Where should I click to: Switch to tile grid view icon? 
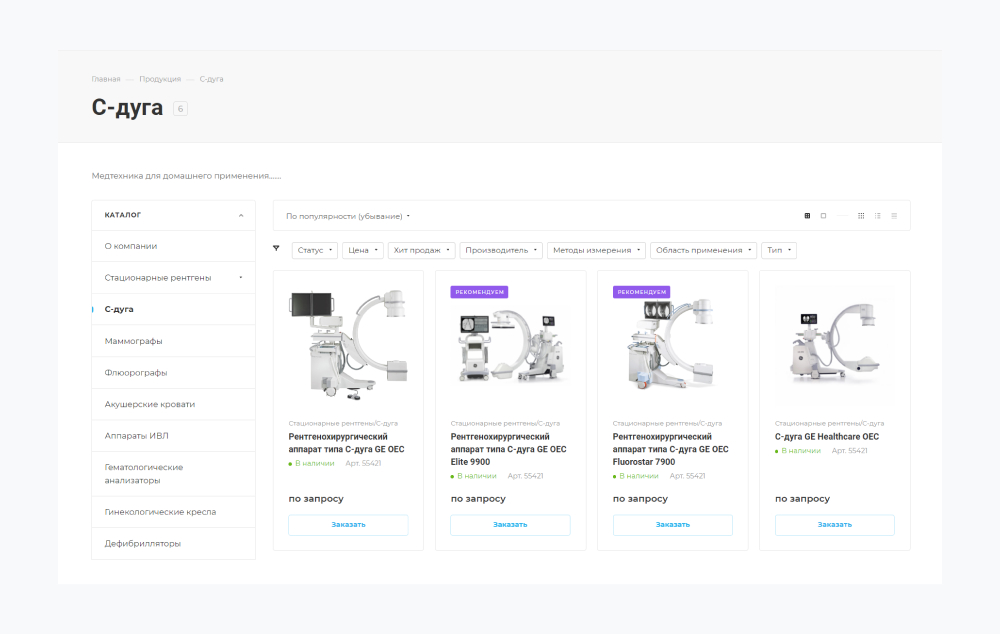pos(807,215)
